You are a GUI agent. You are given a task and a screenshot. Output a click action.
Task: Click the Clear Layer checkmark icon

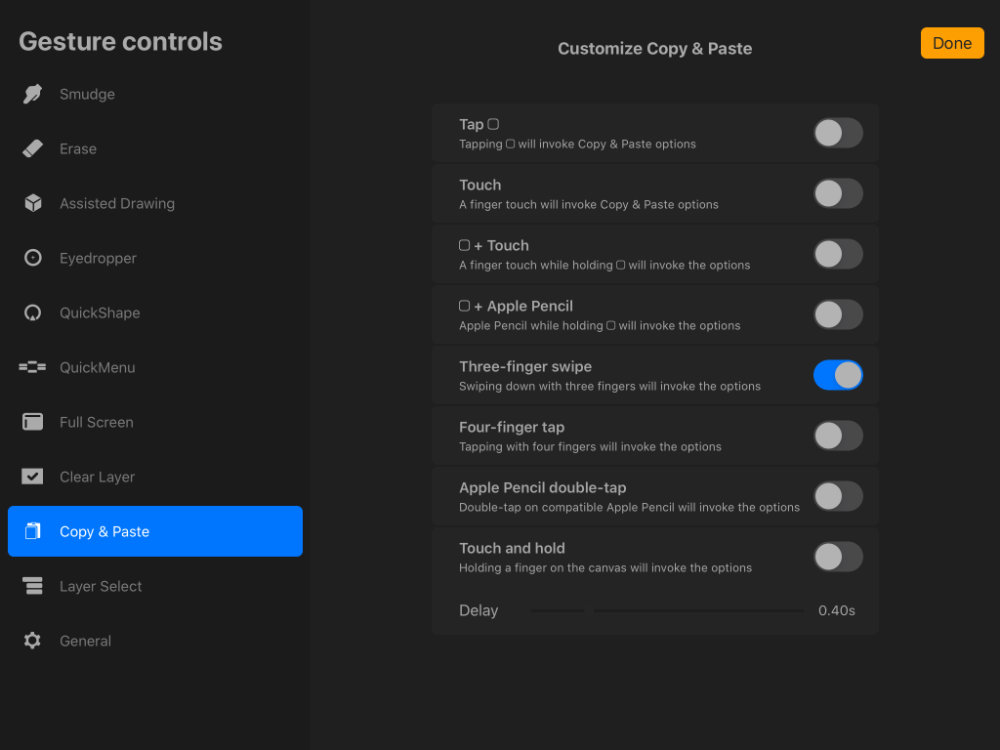(33, 476)
